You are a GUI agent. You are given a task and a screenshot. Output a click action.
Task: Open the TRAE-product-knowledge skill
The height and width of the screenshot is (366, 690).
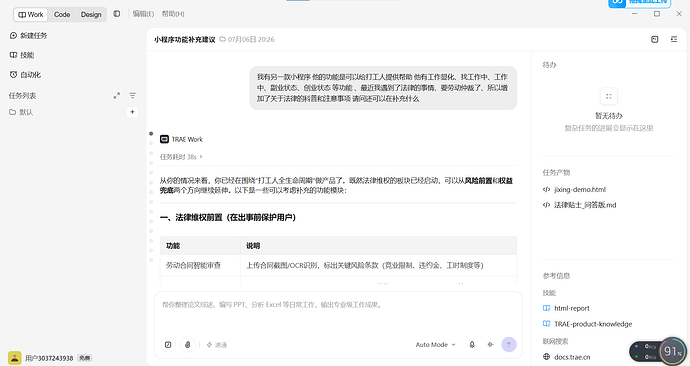click(x=587, y=324)
